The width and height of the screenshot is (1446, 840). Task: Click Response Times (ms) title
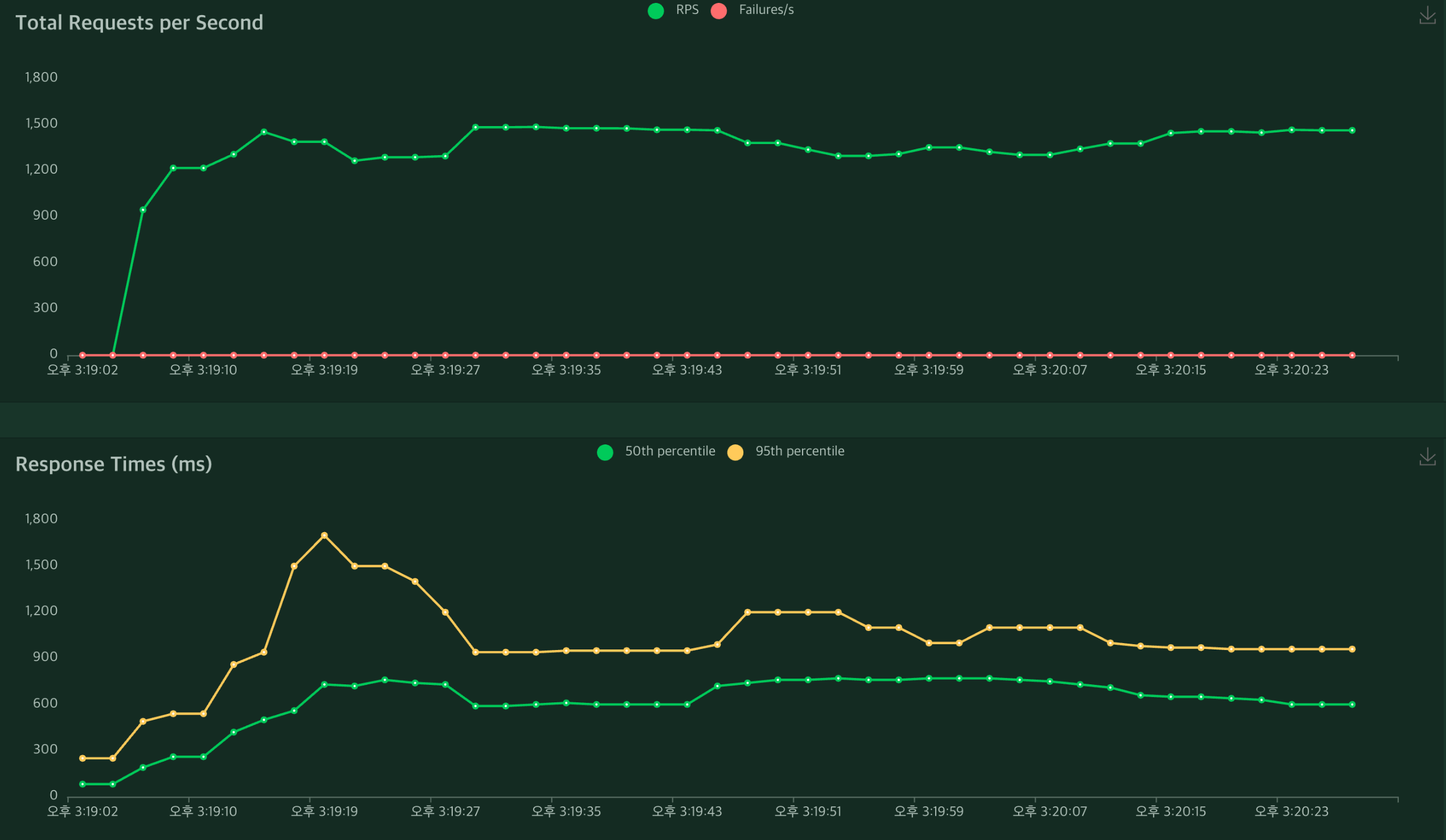[x=113, y=464]
